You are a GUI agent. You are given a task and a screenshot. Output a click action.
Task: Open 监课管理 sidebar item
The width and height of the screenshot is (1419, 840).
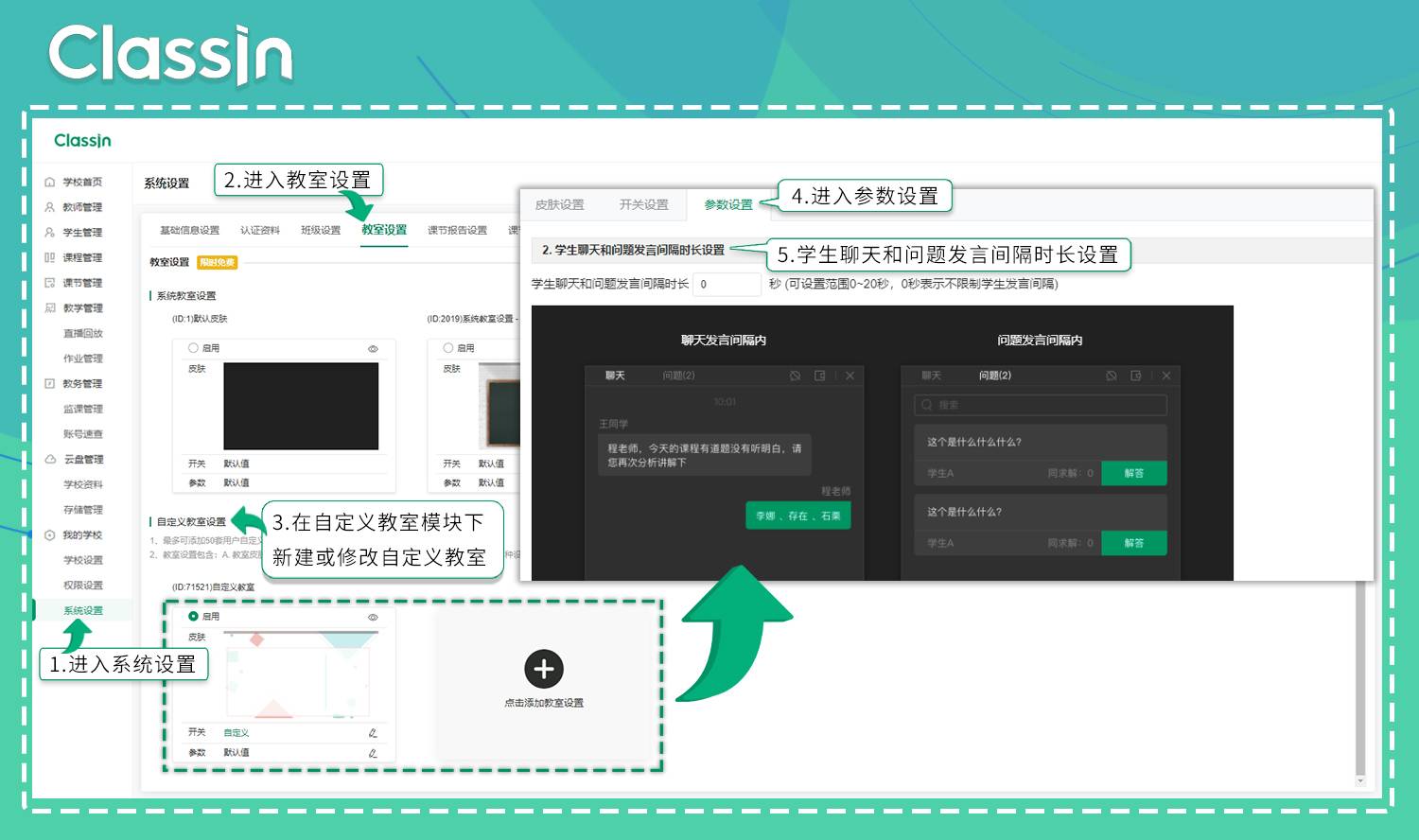click(82, 409)
